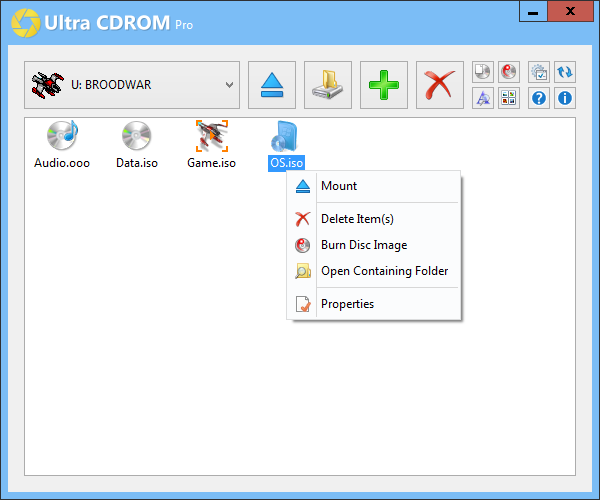Click the Game.iso file name label
The width and height of the screenshot is (600, 500).
[212, 163]
